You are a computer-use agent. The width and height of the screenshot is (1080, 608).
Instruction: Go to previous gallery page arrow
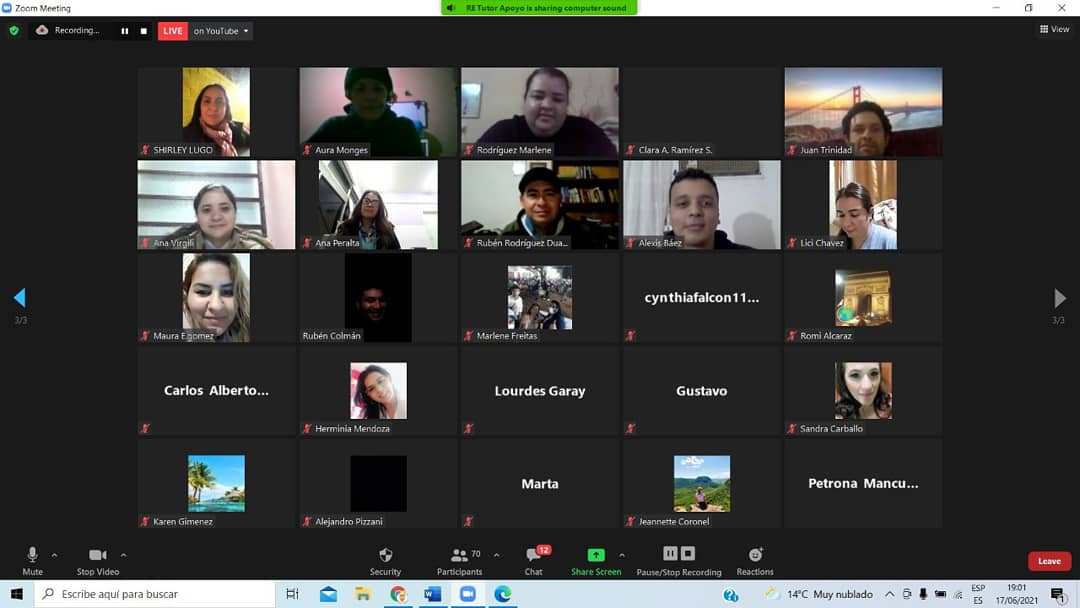coord(19,297)
